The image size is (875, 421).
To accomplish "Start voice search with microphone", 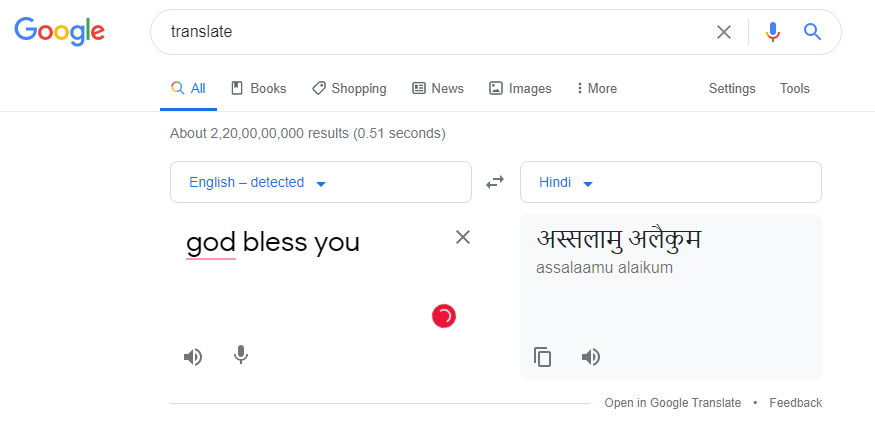I will [772, 32].
